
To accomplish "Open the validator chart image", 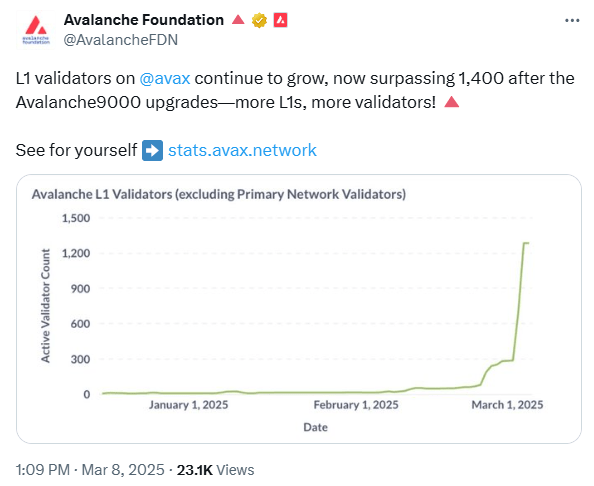I will [299, 309].
